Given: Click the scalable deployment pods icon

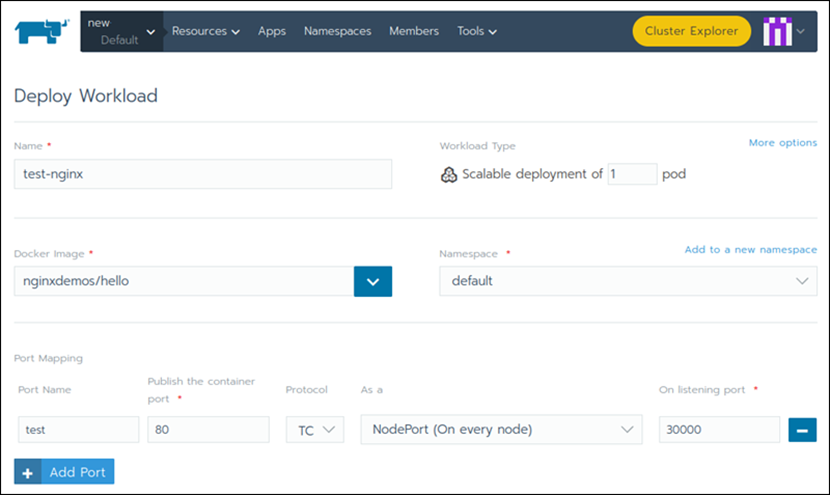Looking at the screenshot, I should point(448,174).
